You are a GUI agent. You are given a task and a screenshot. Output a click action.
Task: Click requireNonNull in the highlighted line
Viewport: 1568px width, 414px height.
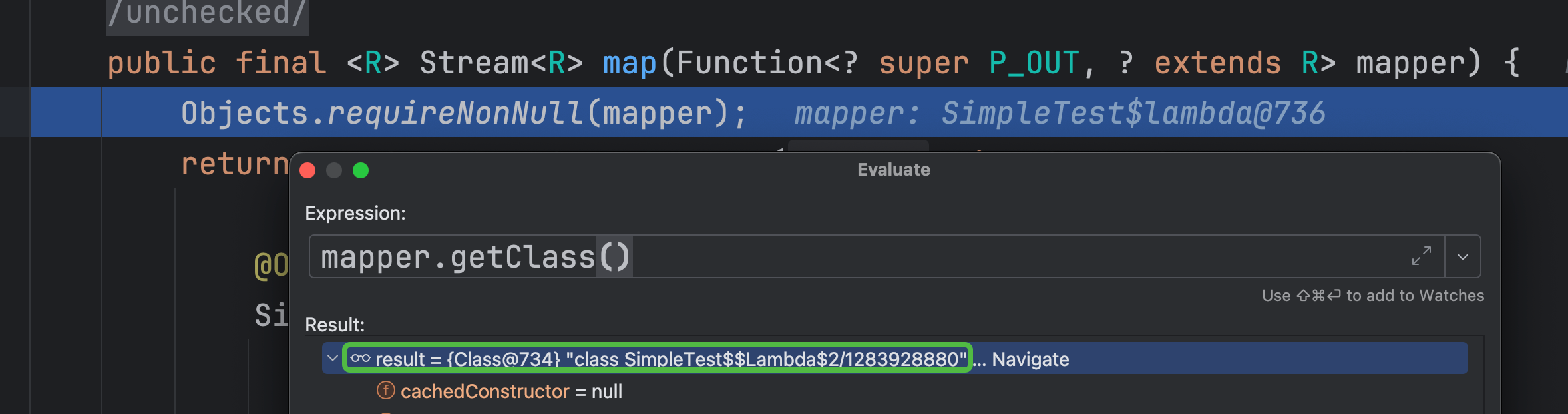click(x=455, y=113)
